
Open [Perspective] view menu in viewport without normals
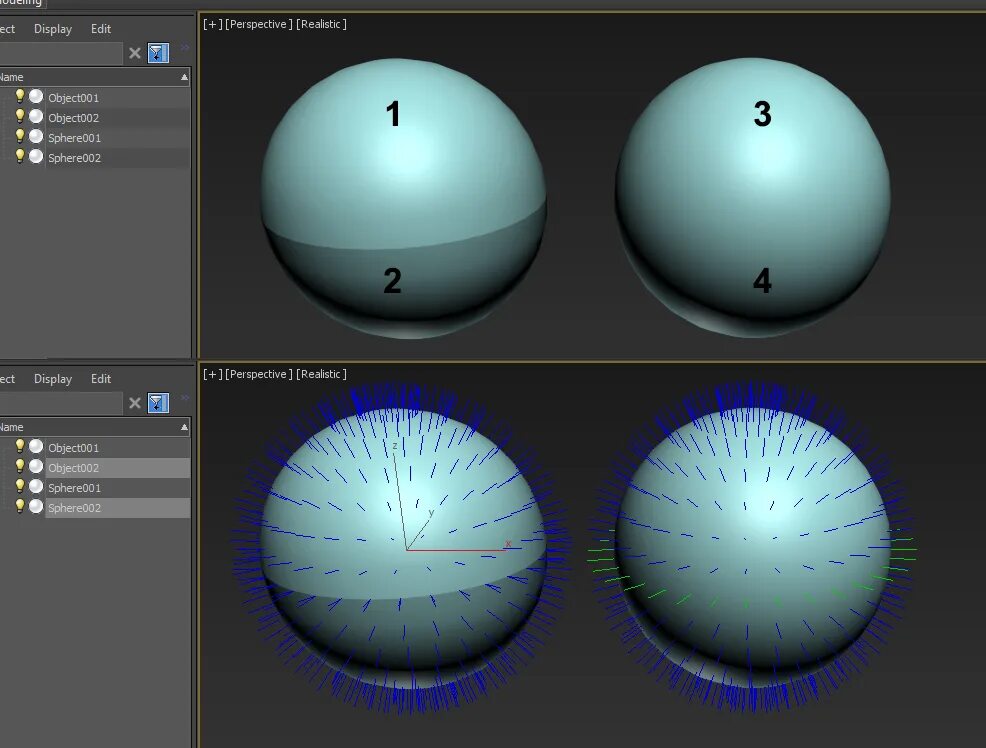(259, 24)
